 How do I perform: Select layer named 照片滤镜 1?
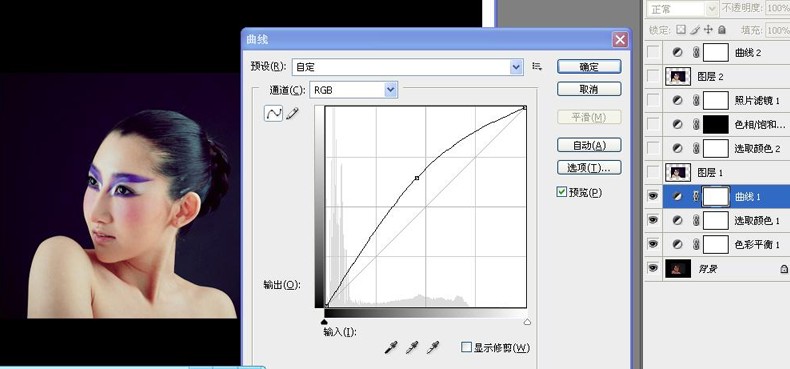(757, 101)
